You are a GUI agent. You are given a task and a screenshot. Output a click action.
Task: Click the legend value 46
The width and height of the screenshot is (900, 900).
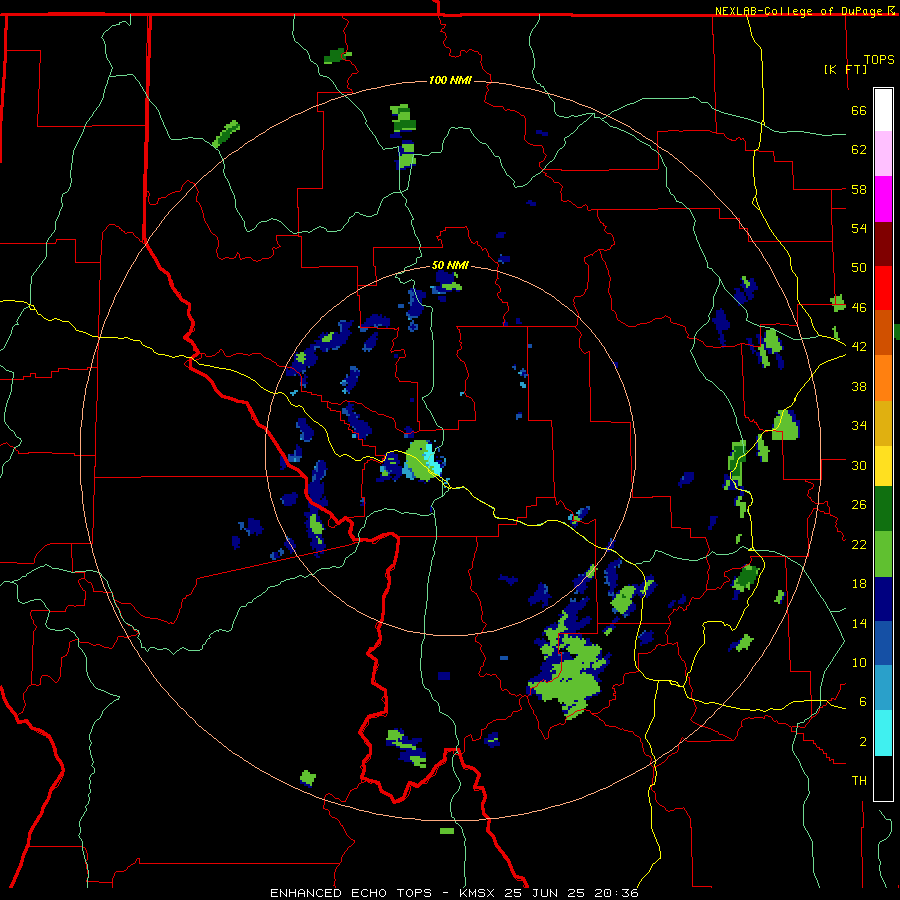tap(859, 308)
